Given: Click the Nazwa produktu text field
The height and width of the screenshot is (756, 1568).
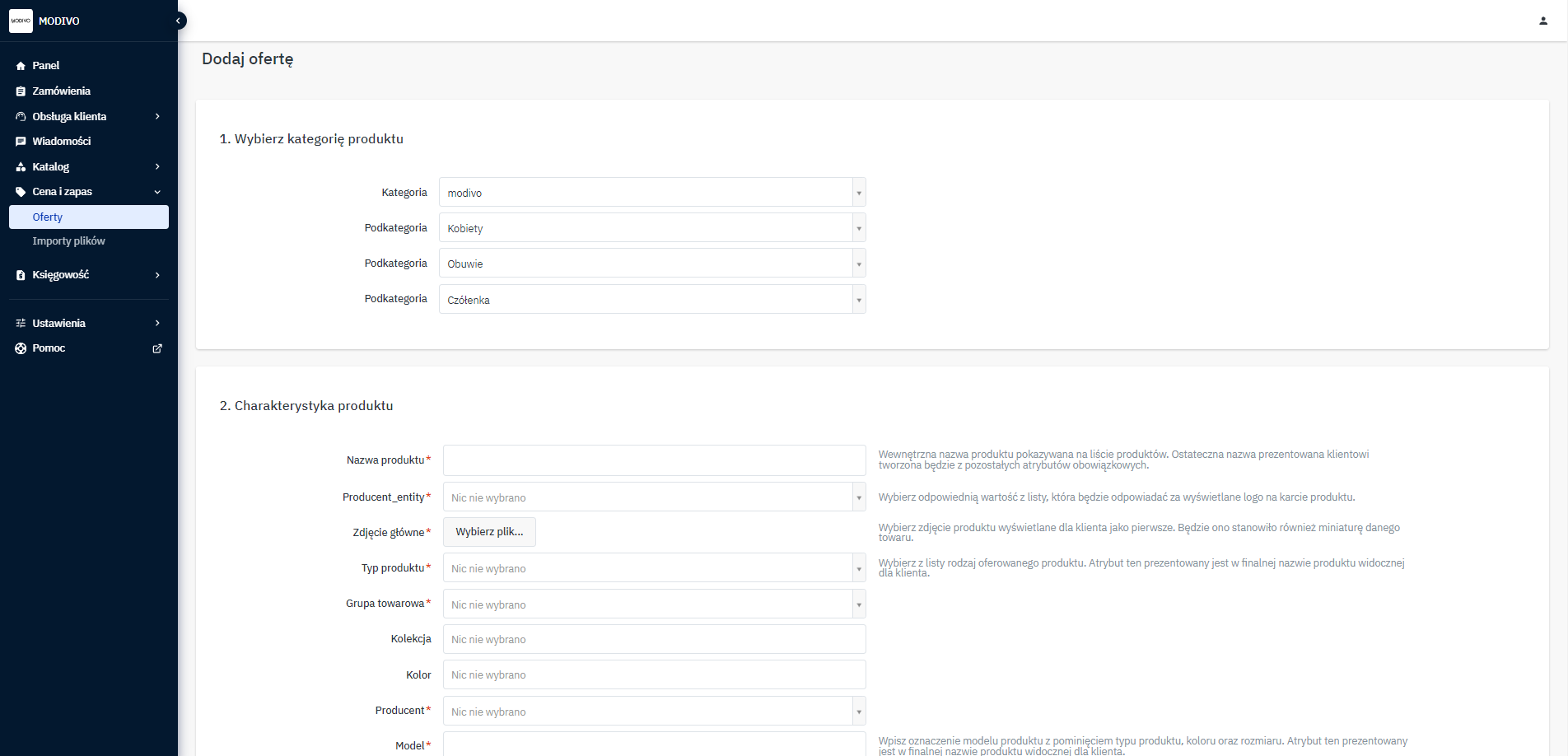Looking at the screenshot, I should tap(654, 460).
